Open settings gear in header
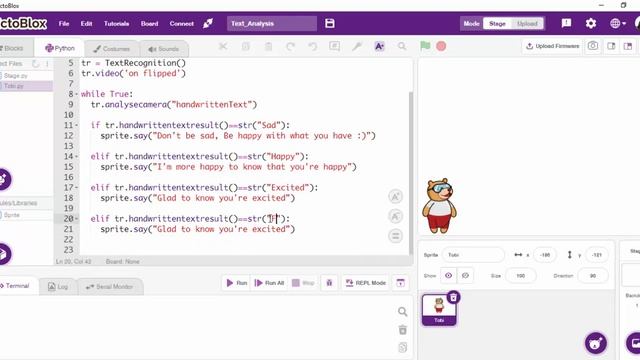Image resolution: width=640 pixels, height=360 pixels. pos(591,23)
